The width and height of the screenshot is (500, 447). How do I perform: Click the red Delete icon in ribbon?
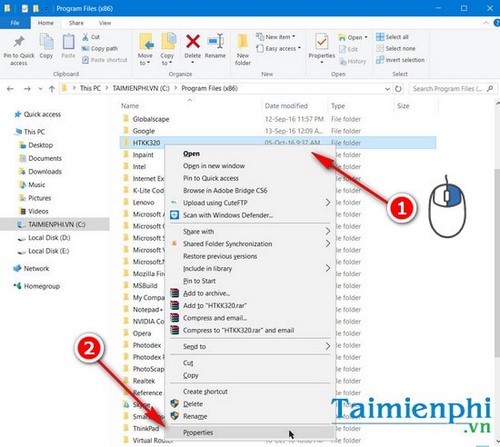pos(193,42)
